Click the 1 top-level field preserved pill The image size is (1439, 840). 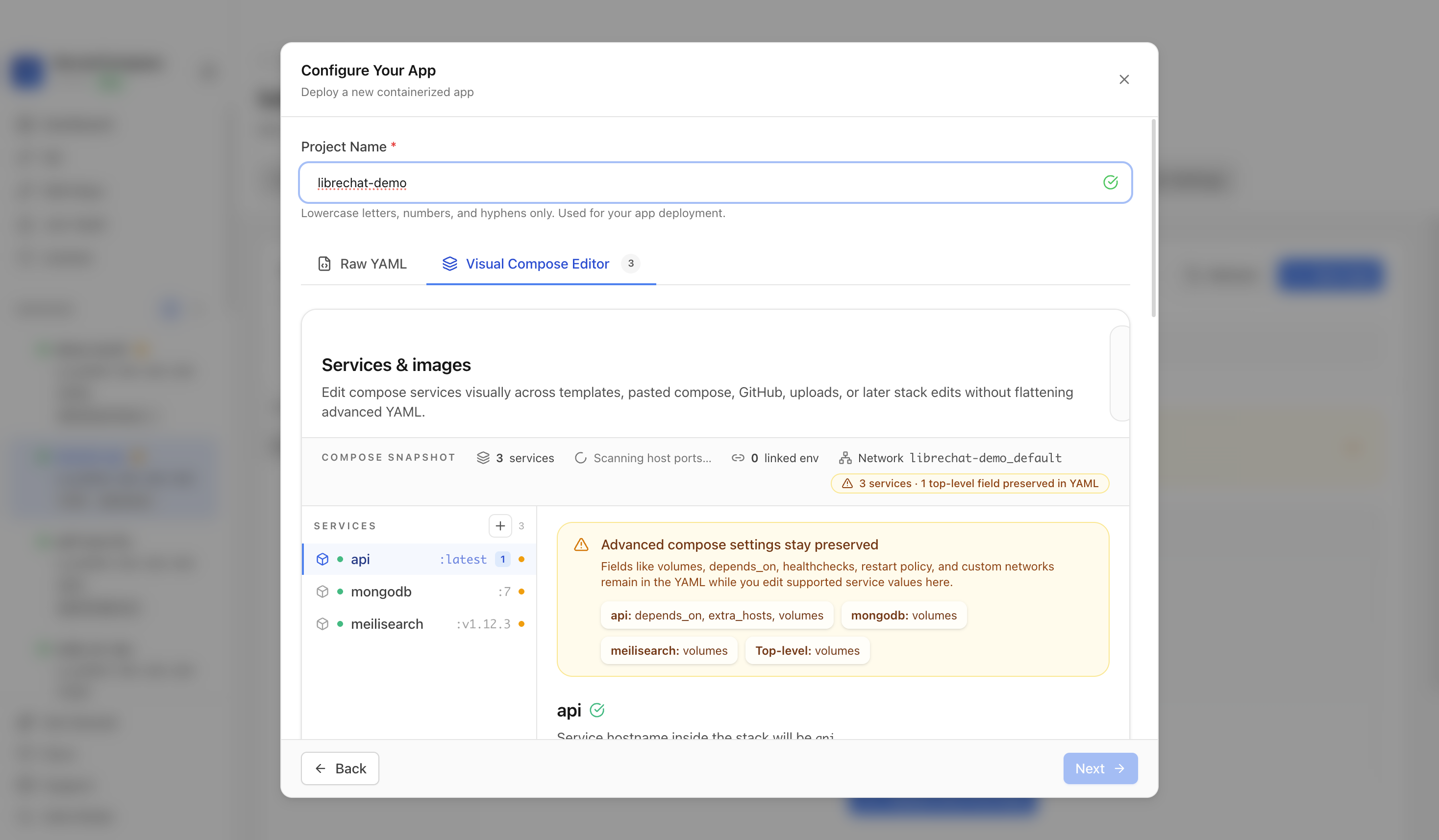pyautogui.click(x=969, y=484)
